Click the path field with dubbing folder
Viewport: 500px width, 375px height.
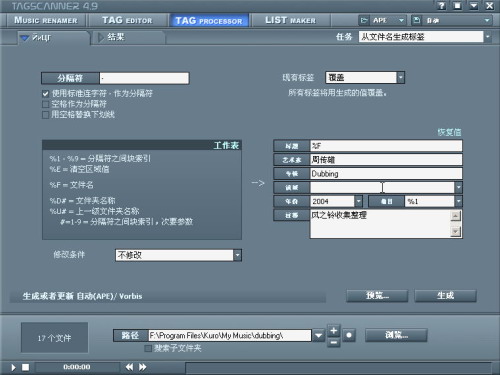tap(230, 335)
